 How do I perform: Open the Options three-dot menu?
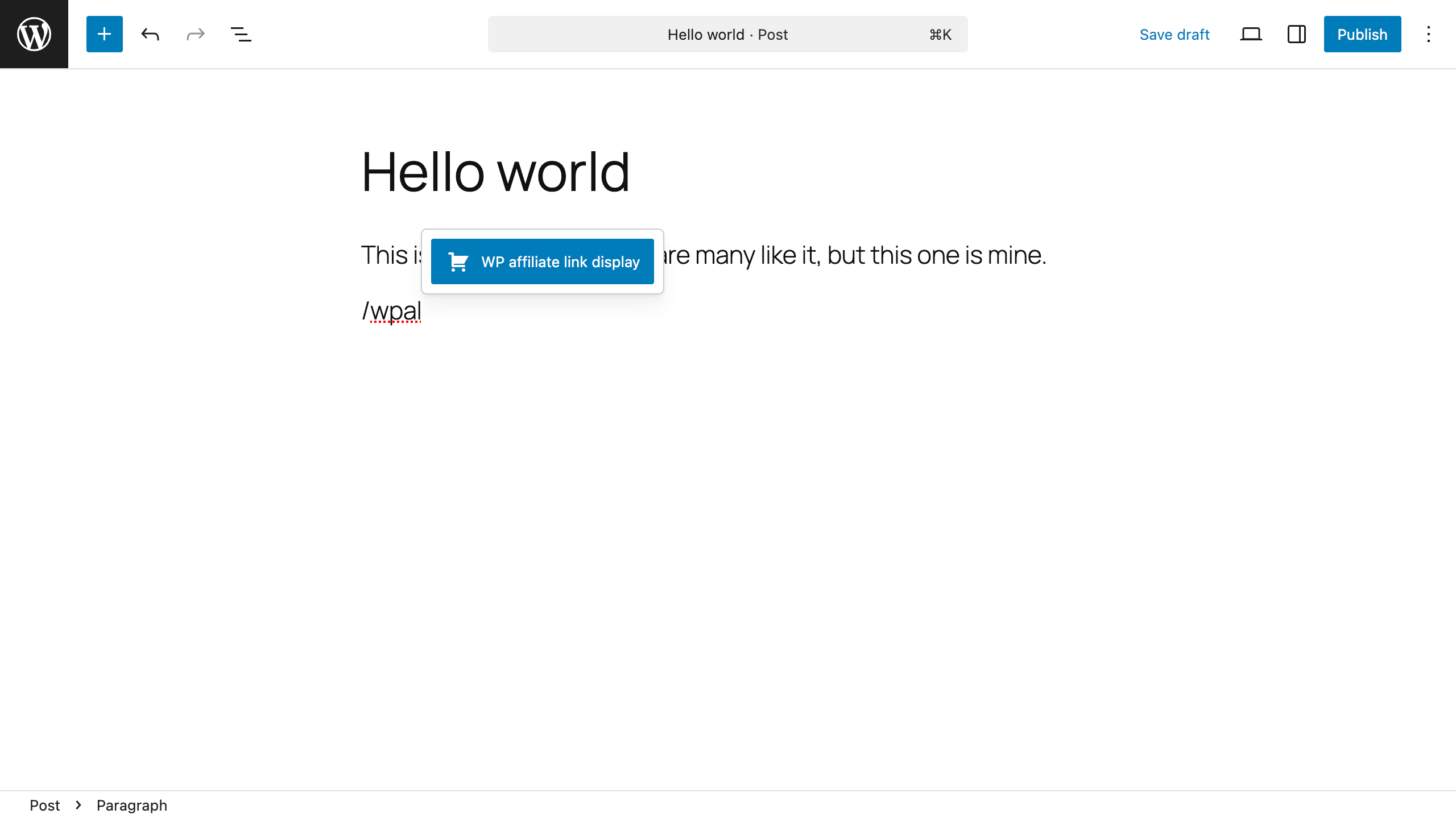[x=1428, y=34]
